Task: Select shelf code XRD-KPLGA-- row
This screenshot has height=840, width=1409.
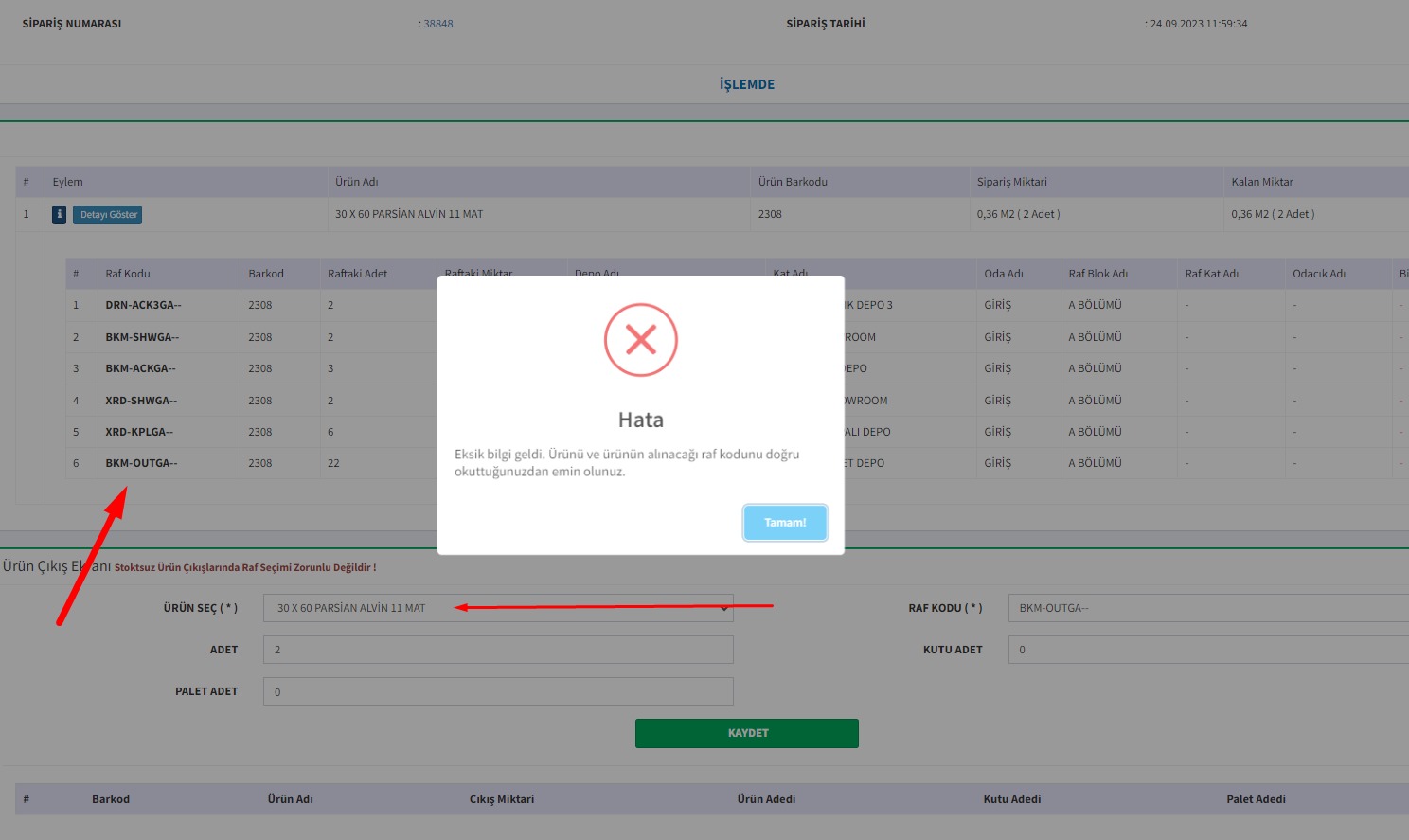Action: [x=139, y=432]
